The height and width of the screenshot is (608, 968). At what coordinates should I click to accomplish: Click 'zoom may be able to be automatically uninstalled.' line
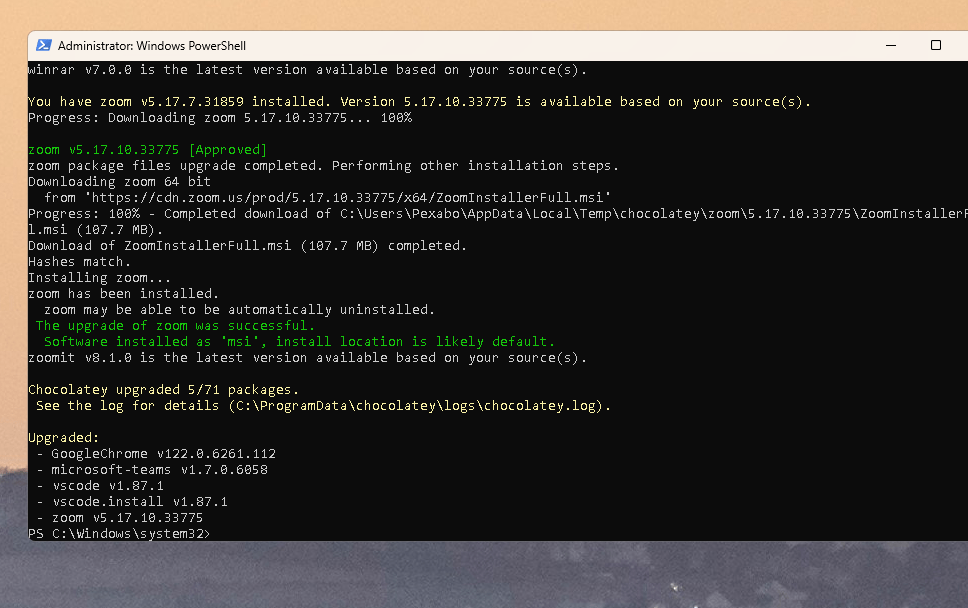pyautogui.click(x=240, y=310)
